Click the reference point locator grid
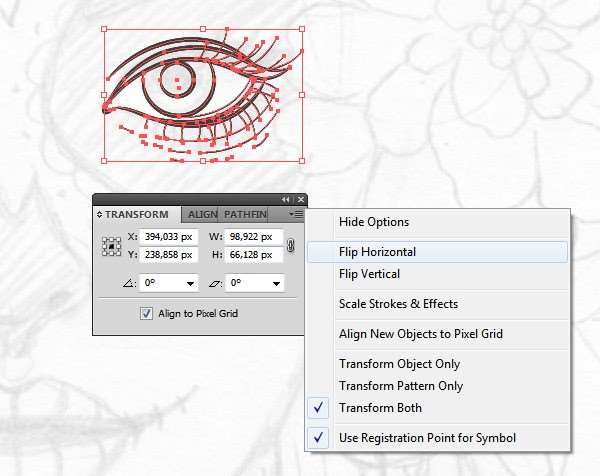The image size is (600, 476). (111, 246)
